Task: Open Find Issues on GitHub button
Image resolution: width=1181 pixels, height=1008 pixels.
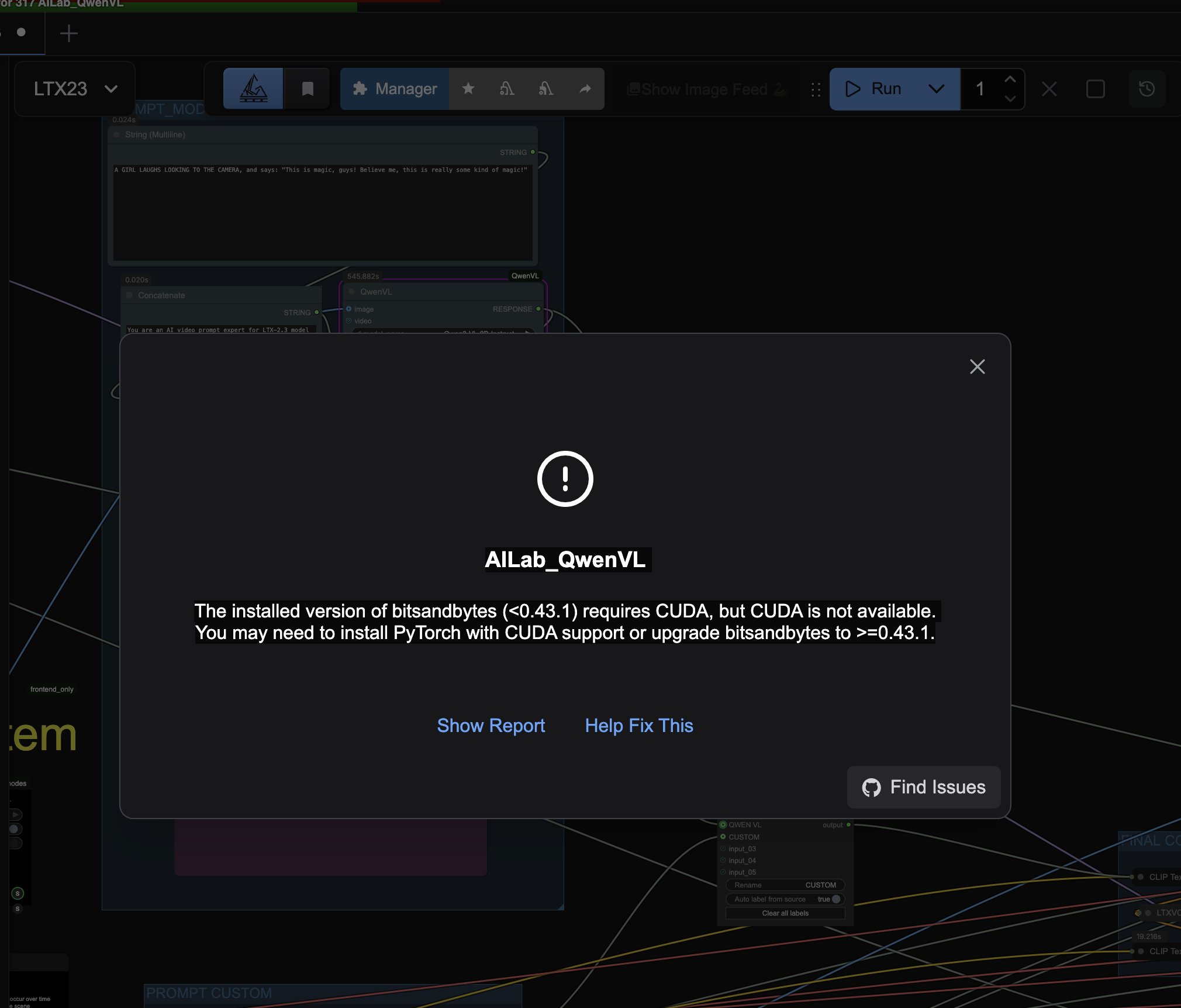Action: click(924, 787)
